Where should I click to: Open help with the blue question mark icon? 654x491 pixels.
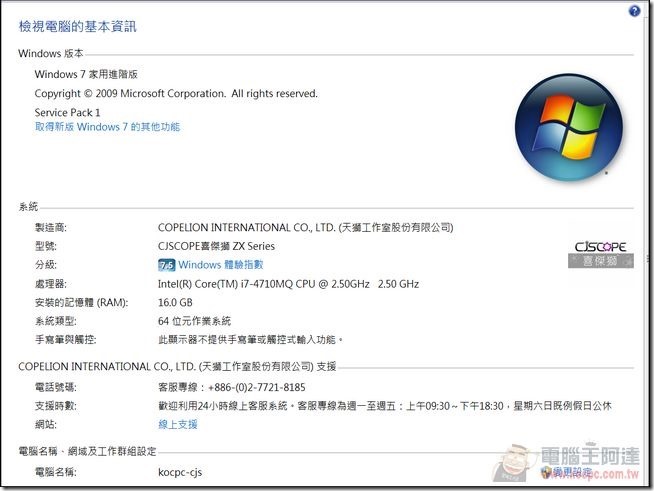coord(634,11)
